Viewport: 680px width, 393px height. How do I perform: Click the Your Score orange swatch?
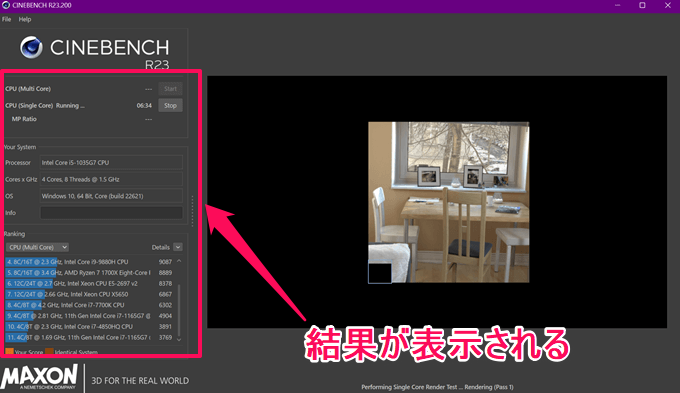(x=10, y=351)
